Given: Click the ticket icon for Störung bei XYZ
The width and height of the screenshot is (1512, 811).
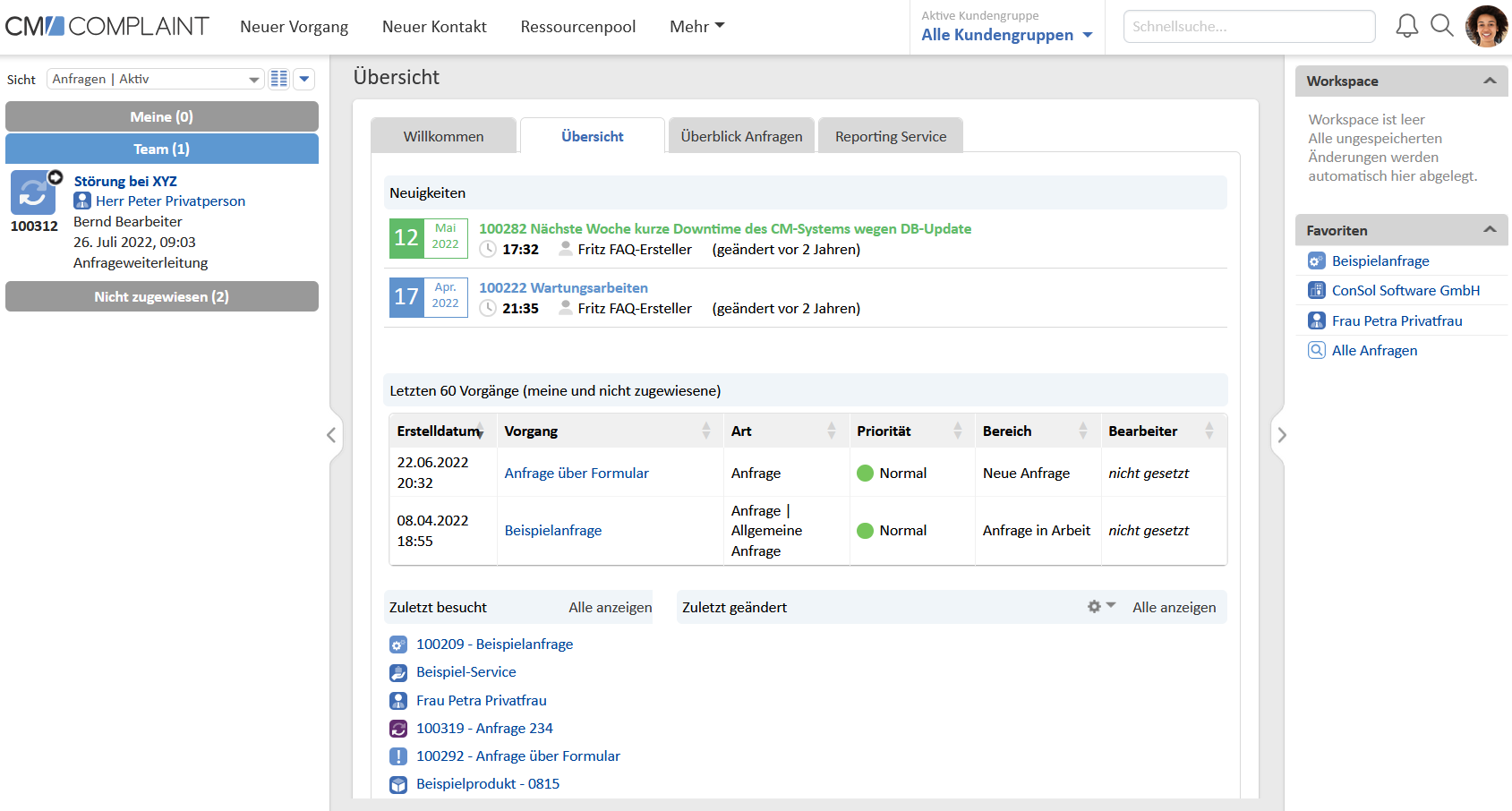Looking at the screenshot, I should (x=33, y=192).
